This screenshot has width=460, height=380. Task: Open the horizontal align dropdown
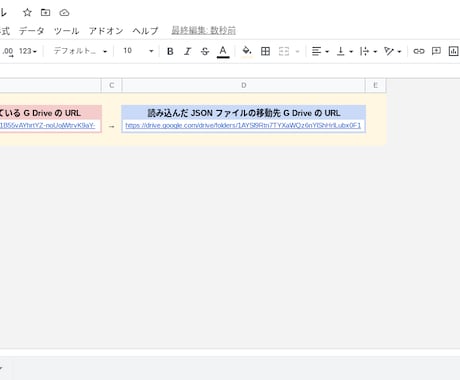click(x=320, y=51)
